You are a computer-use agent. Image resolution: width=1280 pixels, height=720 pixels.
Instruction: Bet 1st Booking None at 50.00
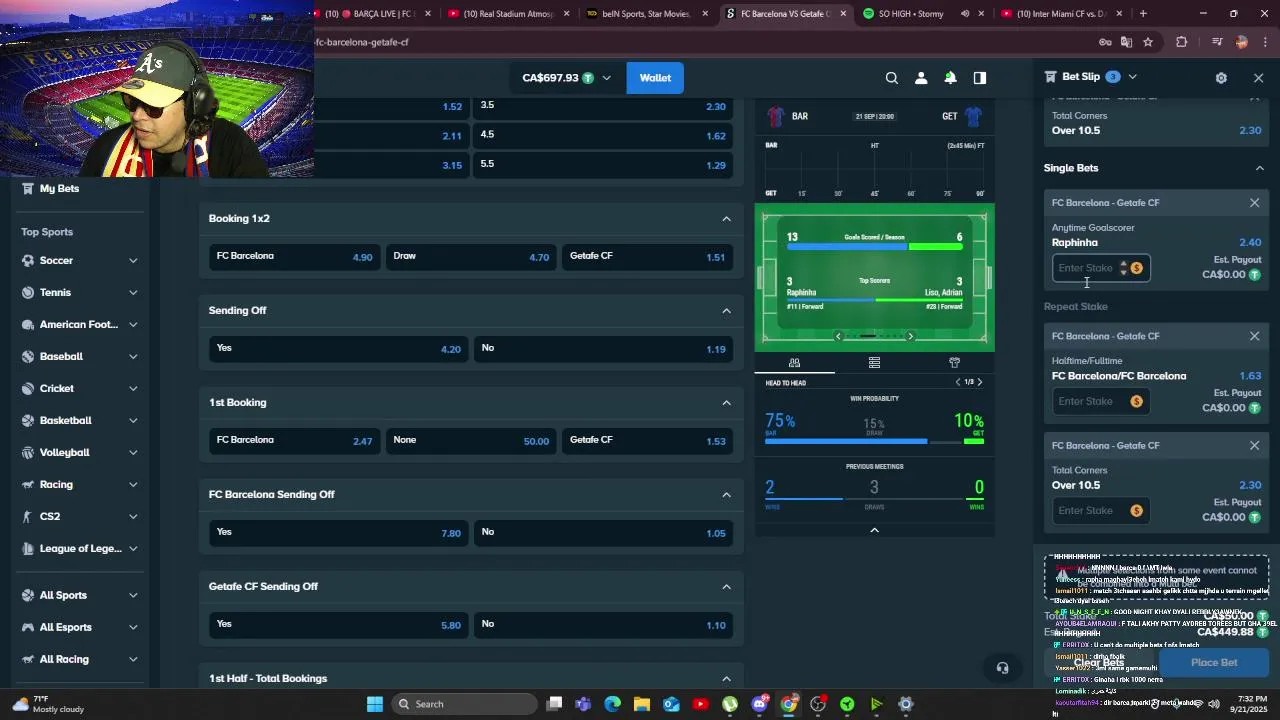470,440
